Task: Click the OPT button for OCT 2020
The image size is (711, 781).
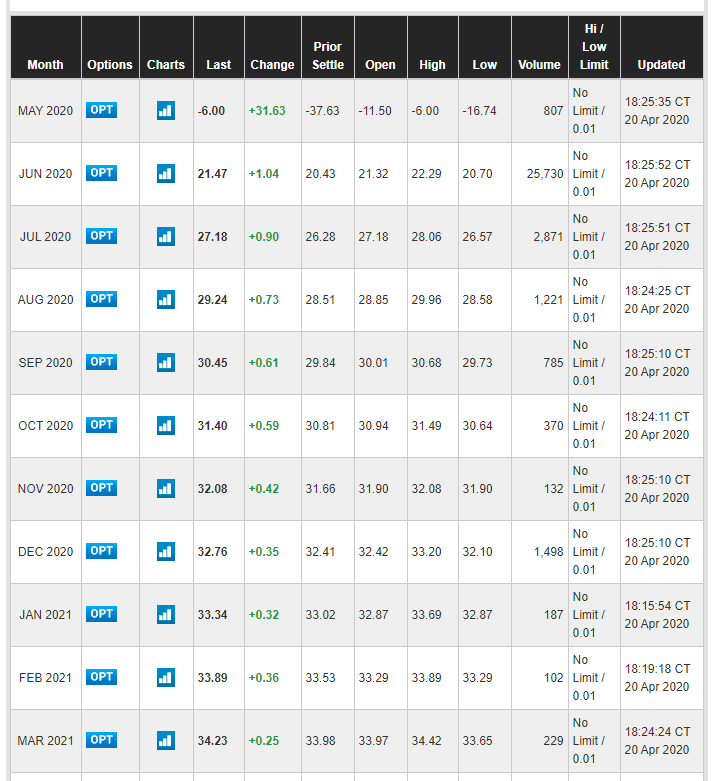Action: [x=102, y=425]
